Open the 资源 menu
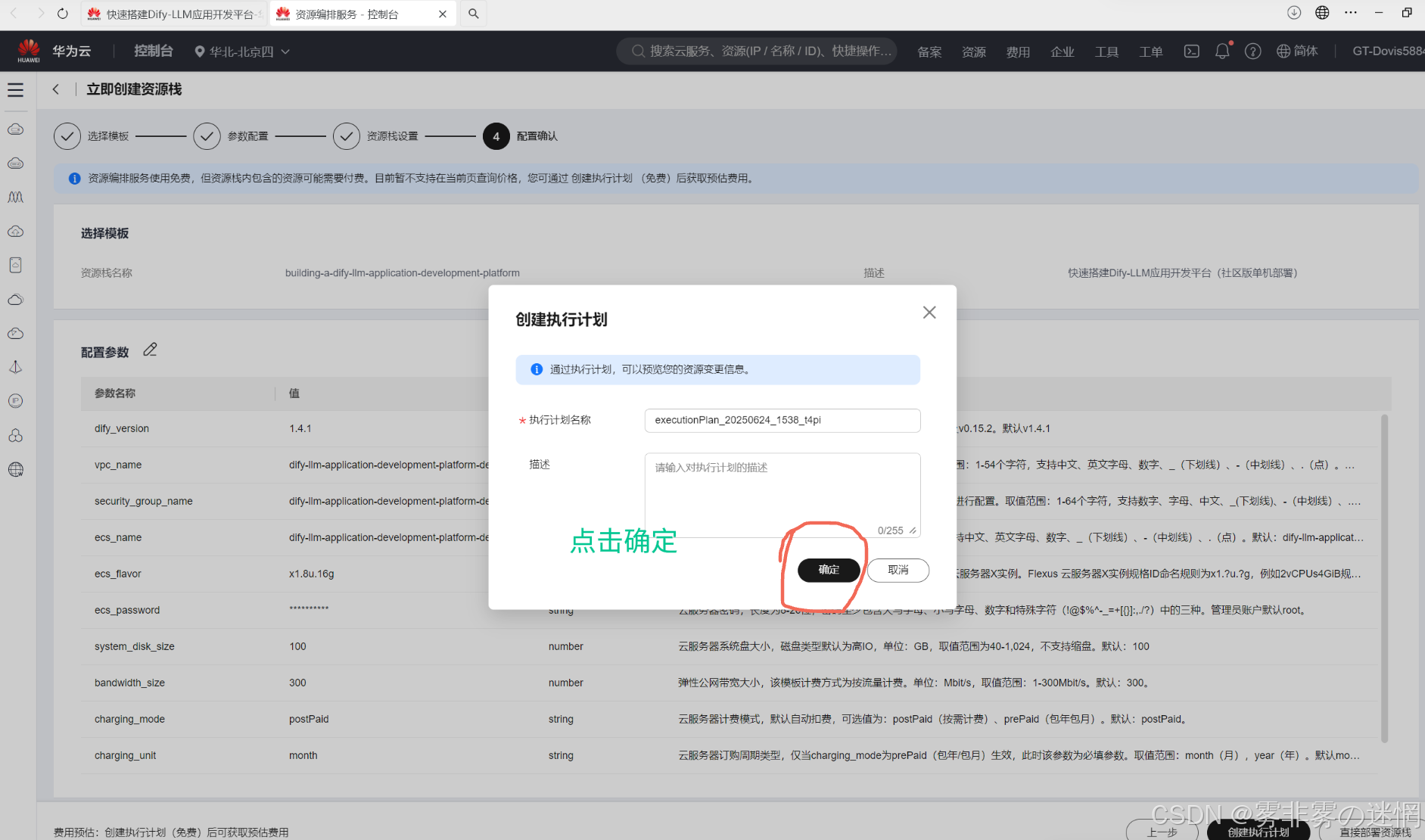 pyautogui.click(x=974, y=51)
